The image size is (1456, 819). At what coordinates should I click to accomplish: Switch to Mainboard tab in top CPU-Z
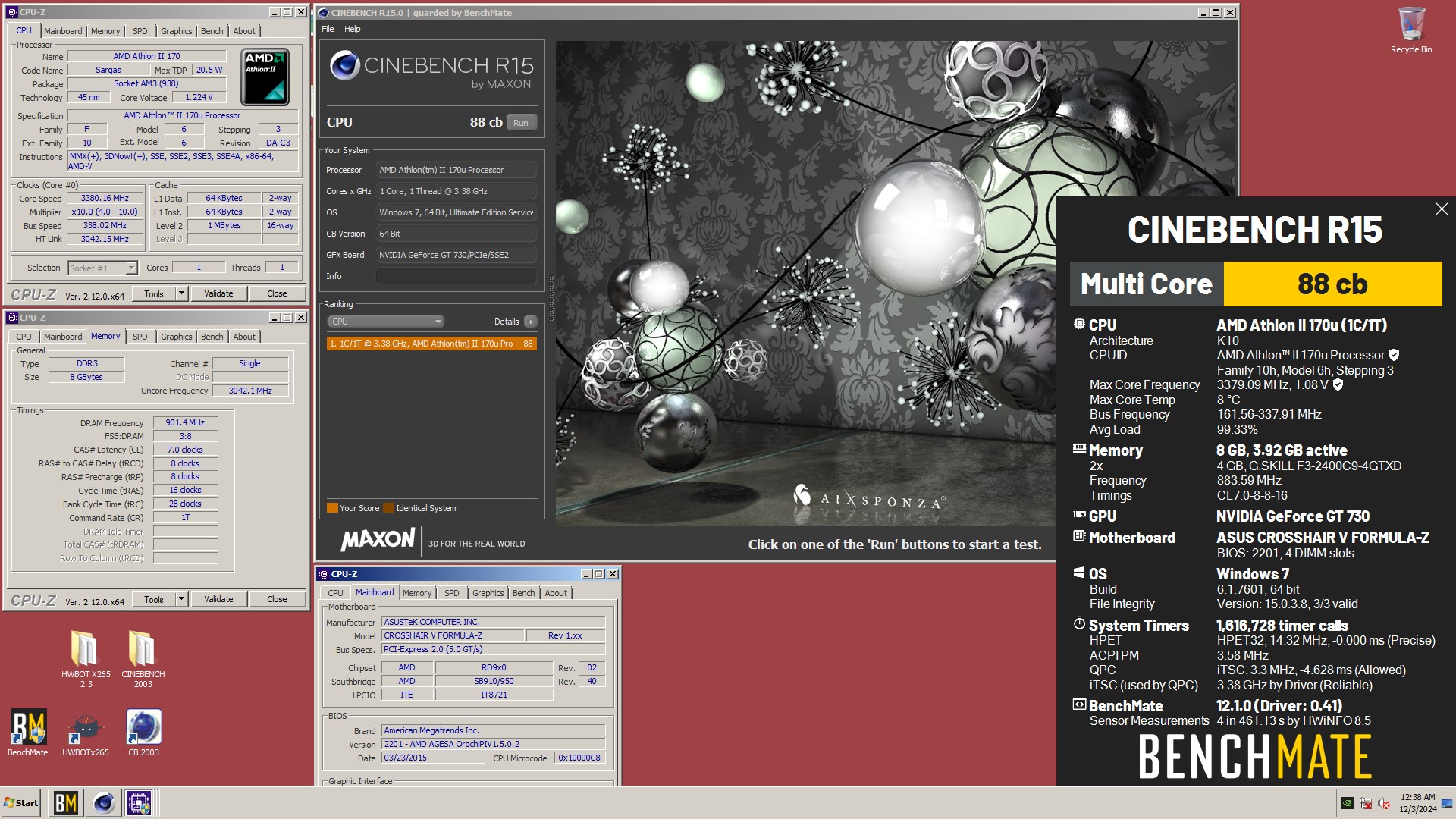[63, 31]
